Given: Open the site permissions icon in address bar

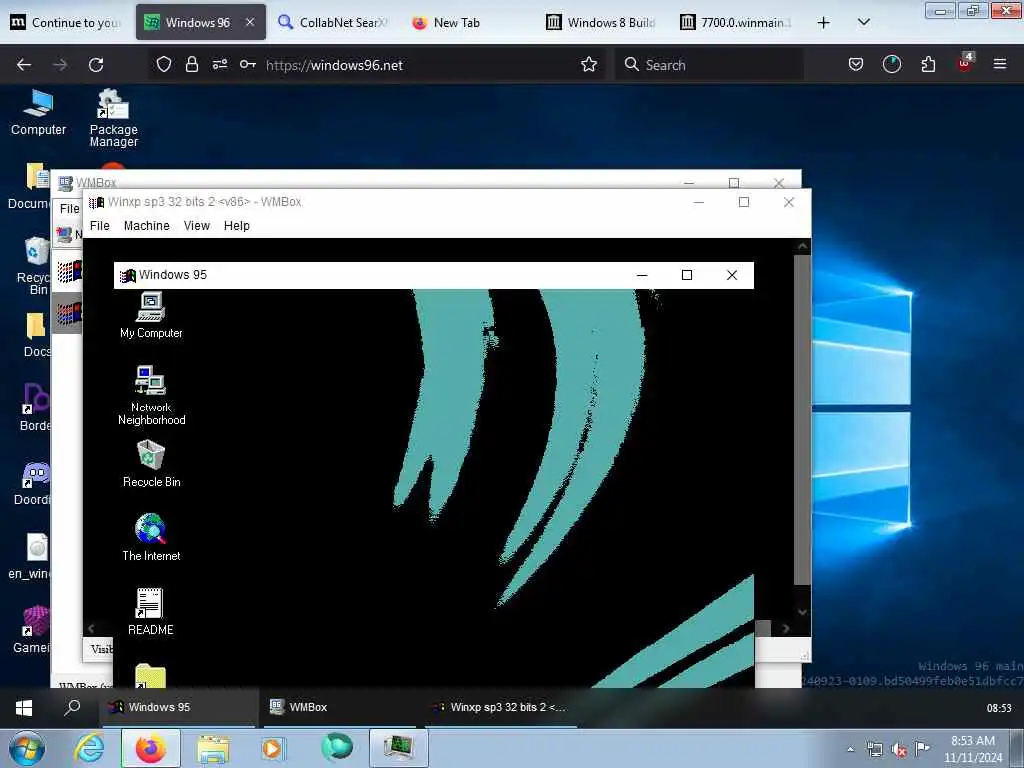Looking at the screenshot, I should 219,64.
